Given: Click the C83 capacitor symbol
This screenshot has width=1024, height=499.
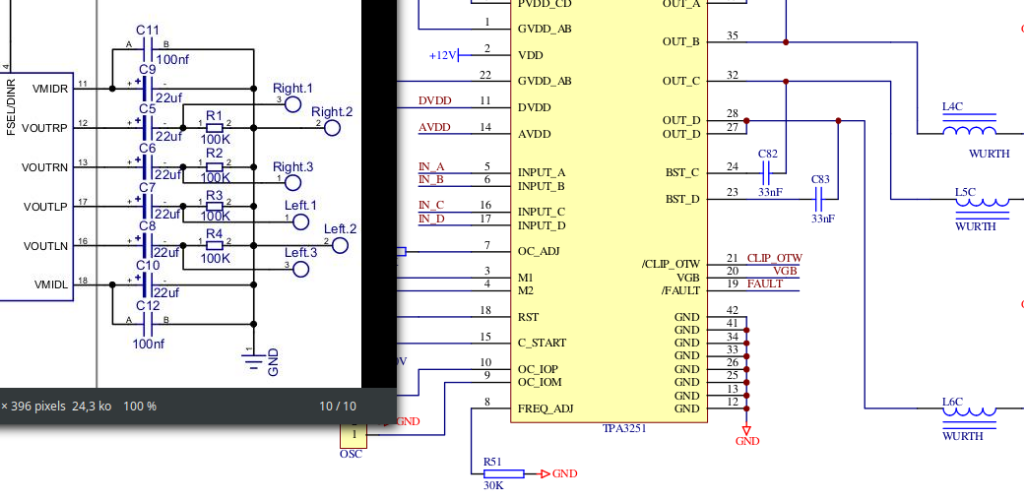Looking at the screenshot, I should tap(821, 198).
